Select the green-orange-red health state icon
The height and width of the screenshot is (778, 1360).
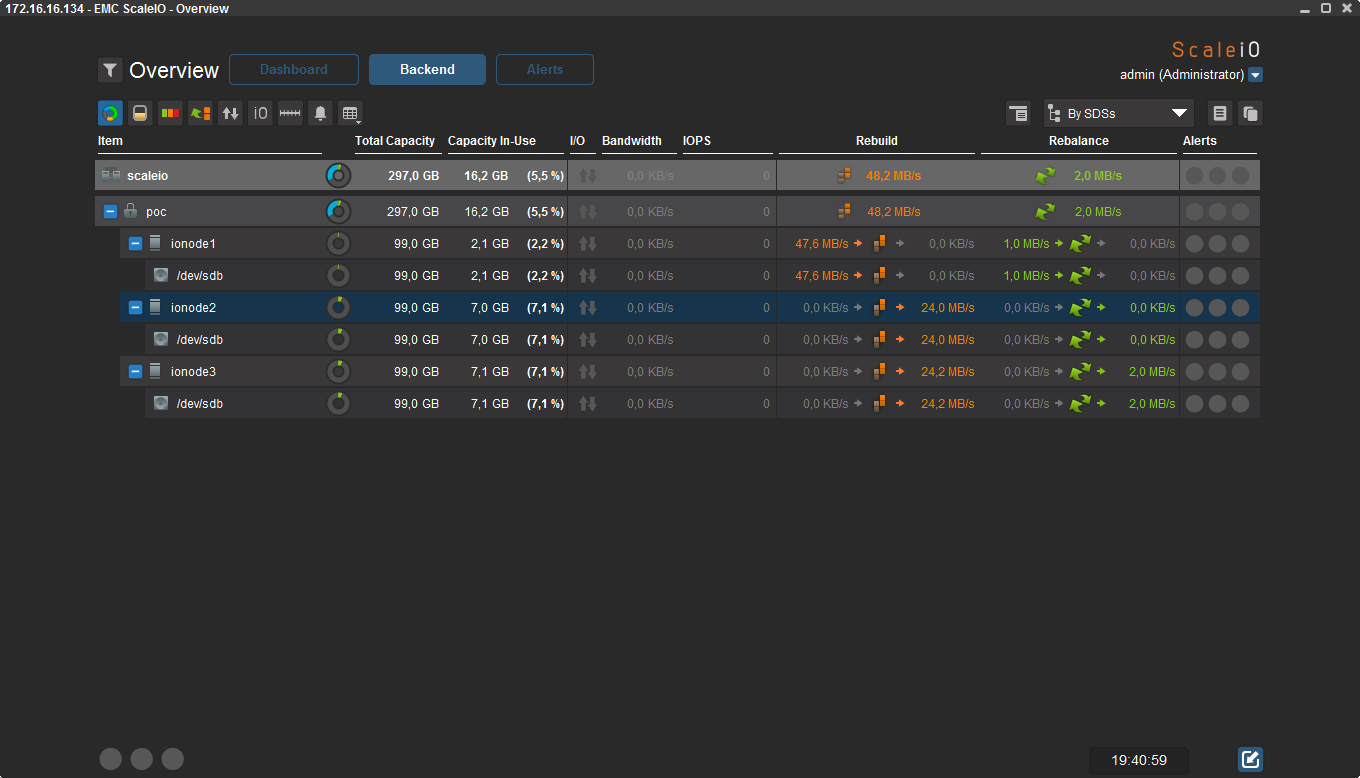(x=170, y=113)
